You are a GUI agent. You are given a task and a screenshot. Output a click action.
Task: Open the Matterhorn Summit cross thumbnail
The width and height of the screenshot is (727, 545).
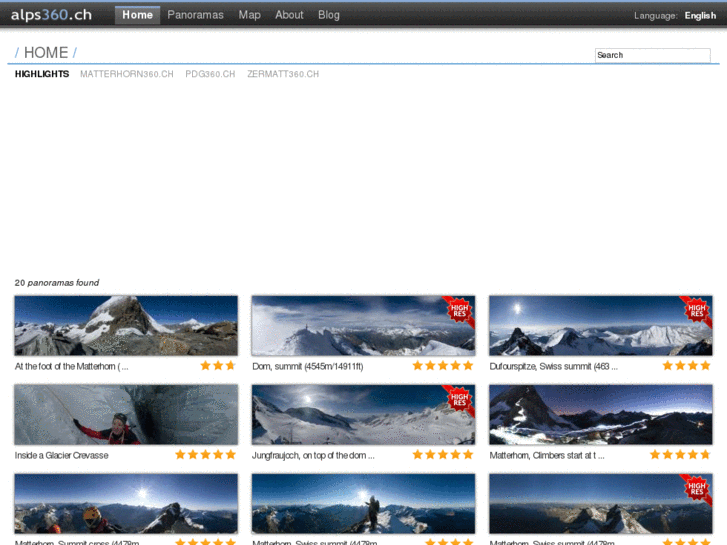126,504
